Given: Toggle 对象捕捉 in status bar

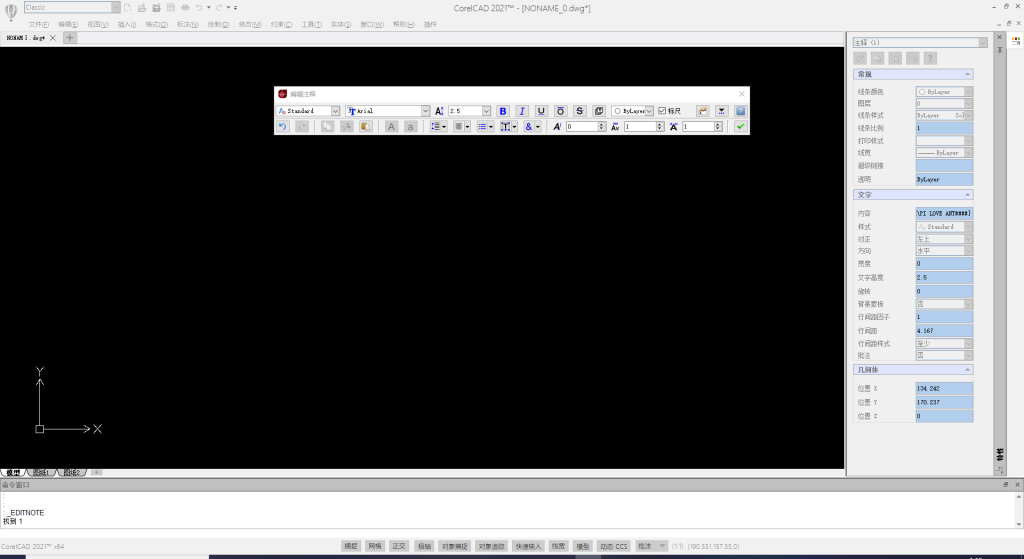Looking at the screenshot, I should tap(454, 546).
